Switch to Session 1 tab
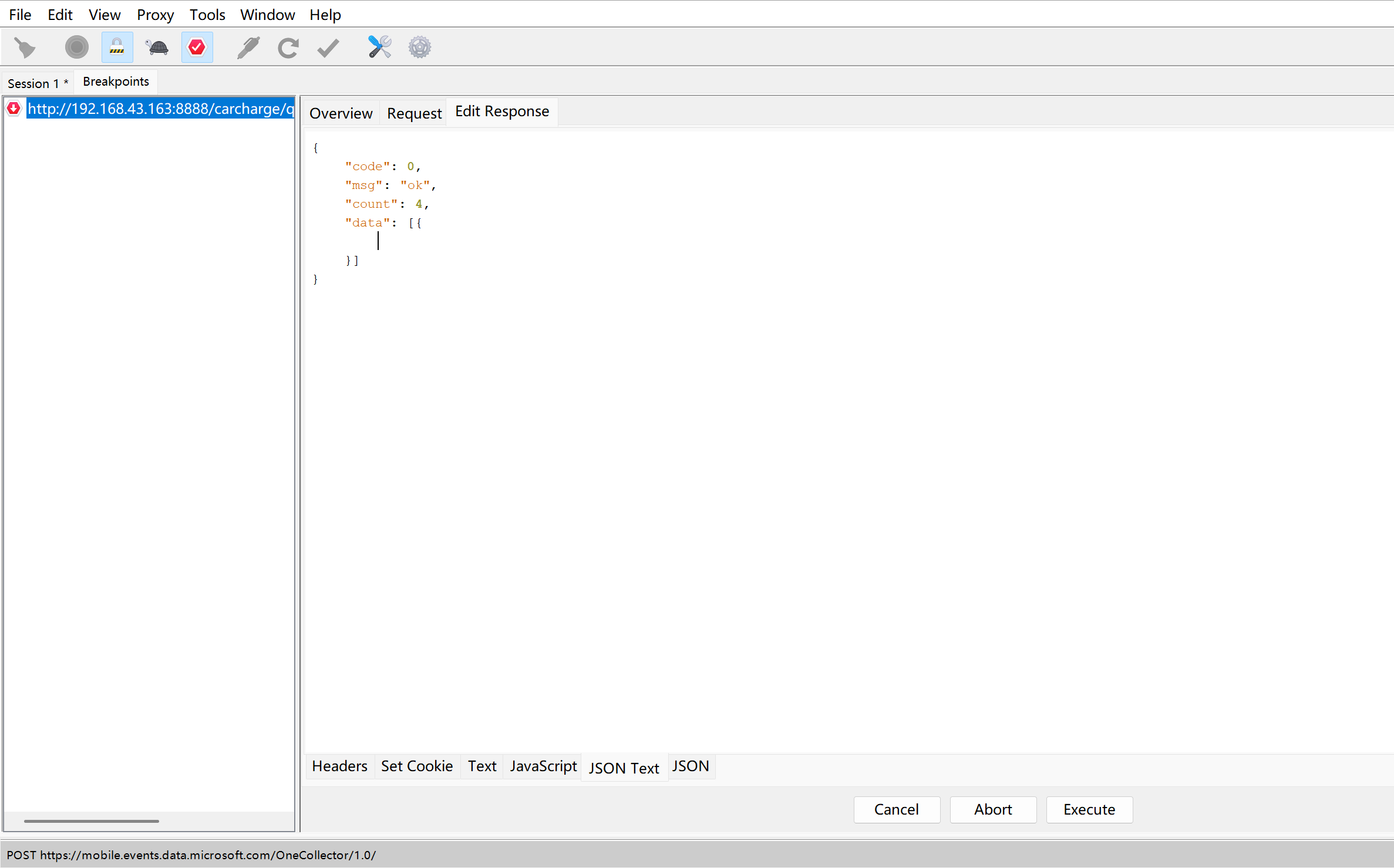This screenshot has height=868, width=1394. coord(38,83)
